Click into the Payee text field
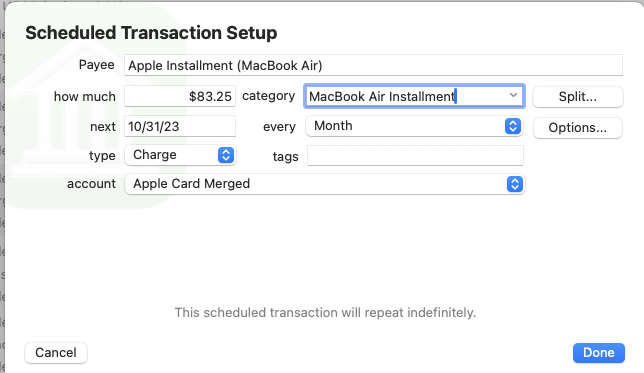 (373, 65)
